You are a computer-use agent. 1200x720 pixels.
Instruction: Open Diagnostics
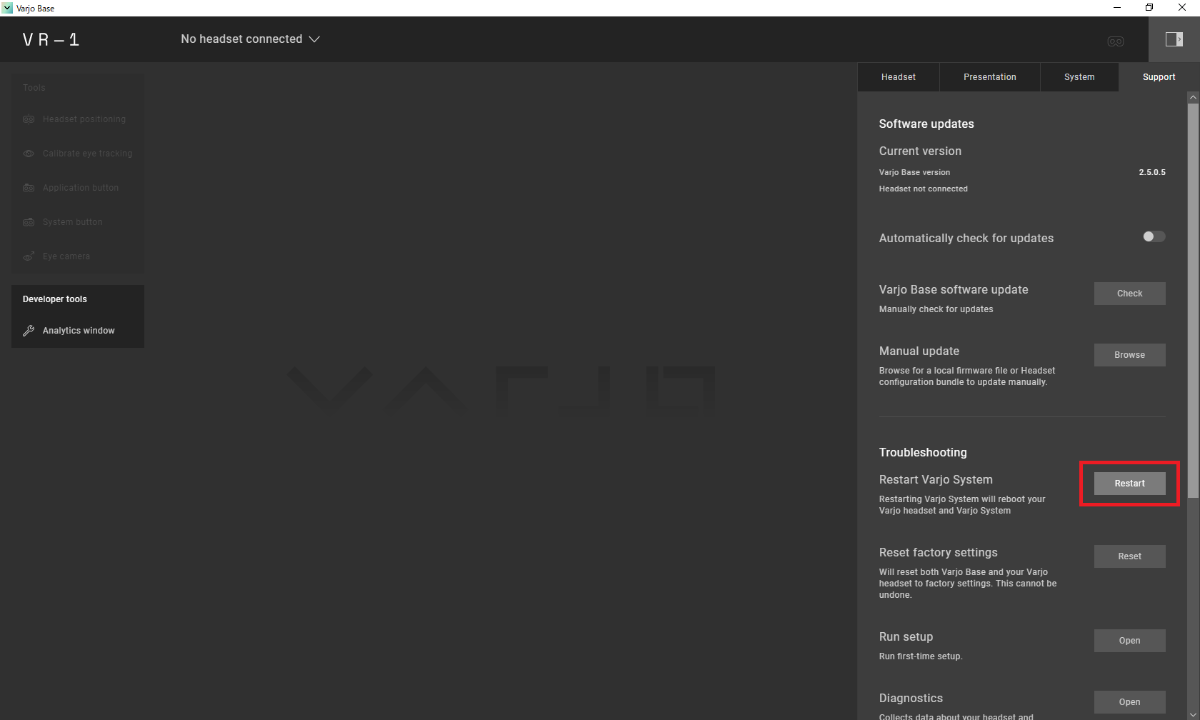[1129, 702]
